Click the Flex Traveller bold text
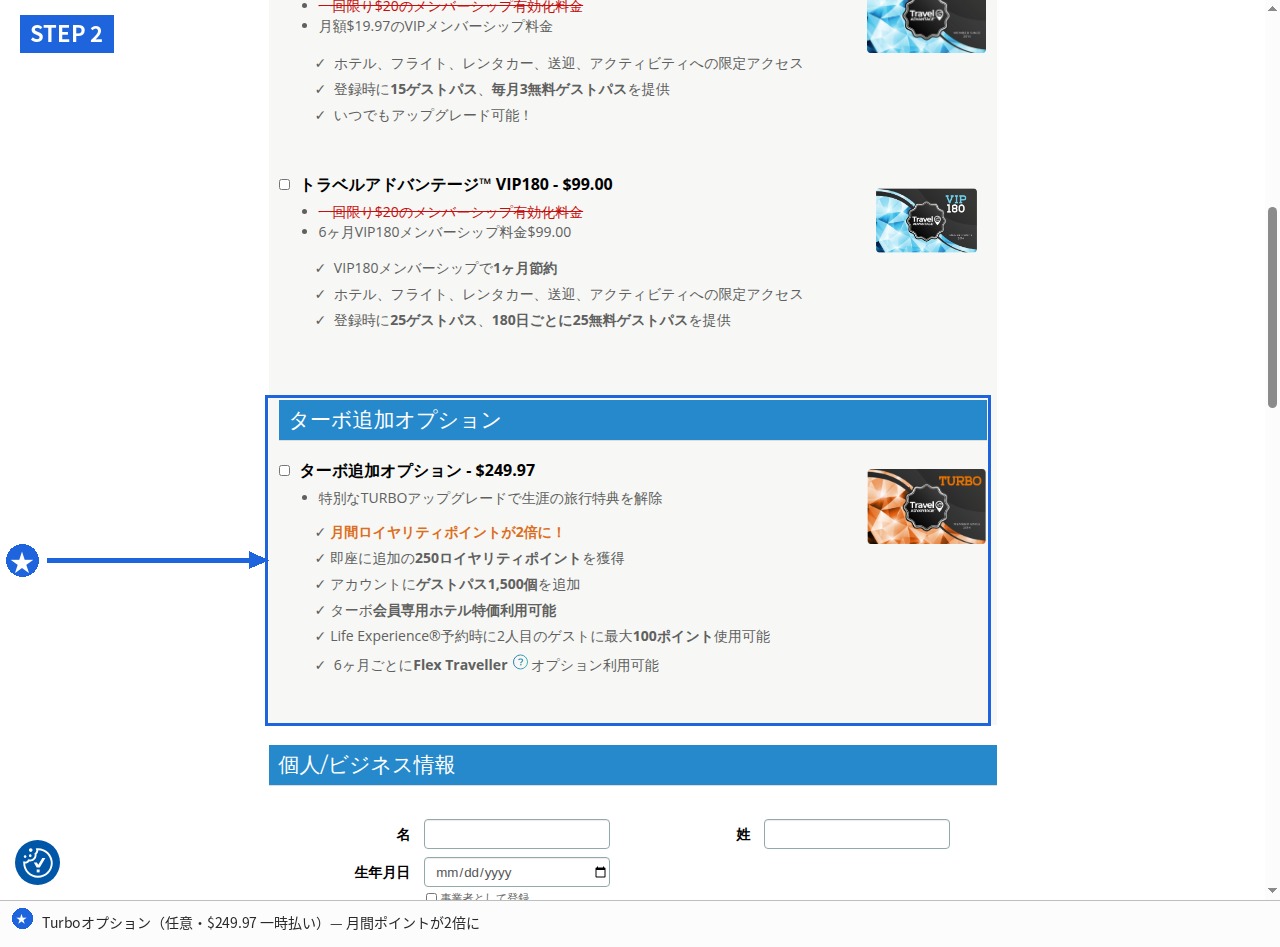The width and height of the screenshot is (1280, 947). coord(460,665)
